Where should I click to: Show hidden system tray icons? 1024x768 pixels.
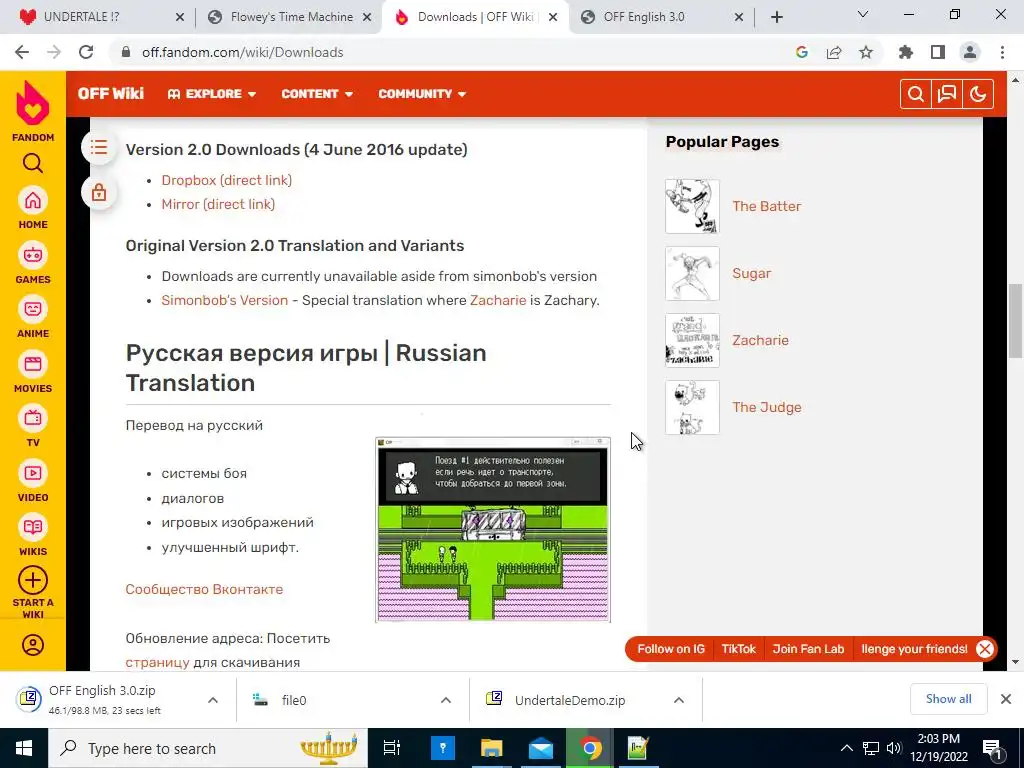click(846, 748)
